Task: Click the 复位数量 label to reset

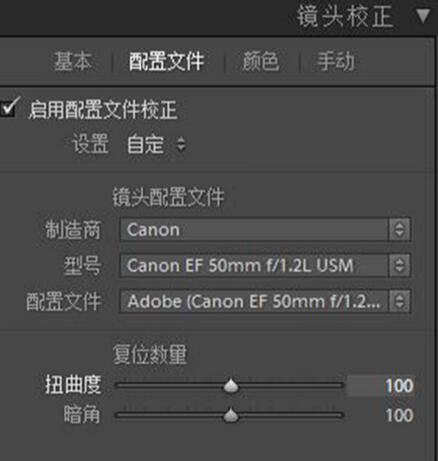Action: point(150,355)
